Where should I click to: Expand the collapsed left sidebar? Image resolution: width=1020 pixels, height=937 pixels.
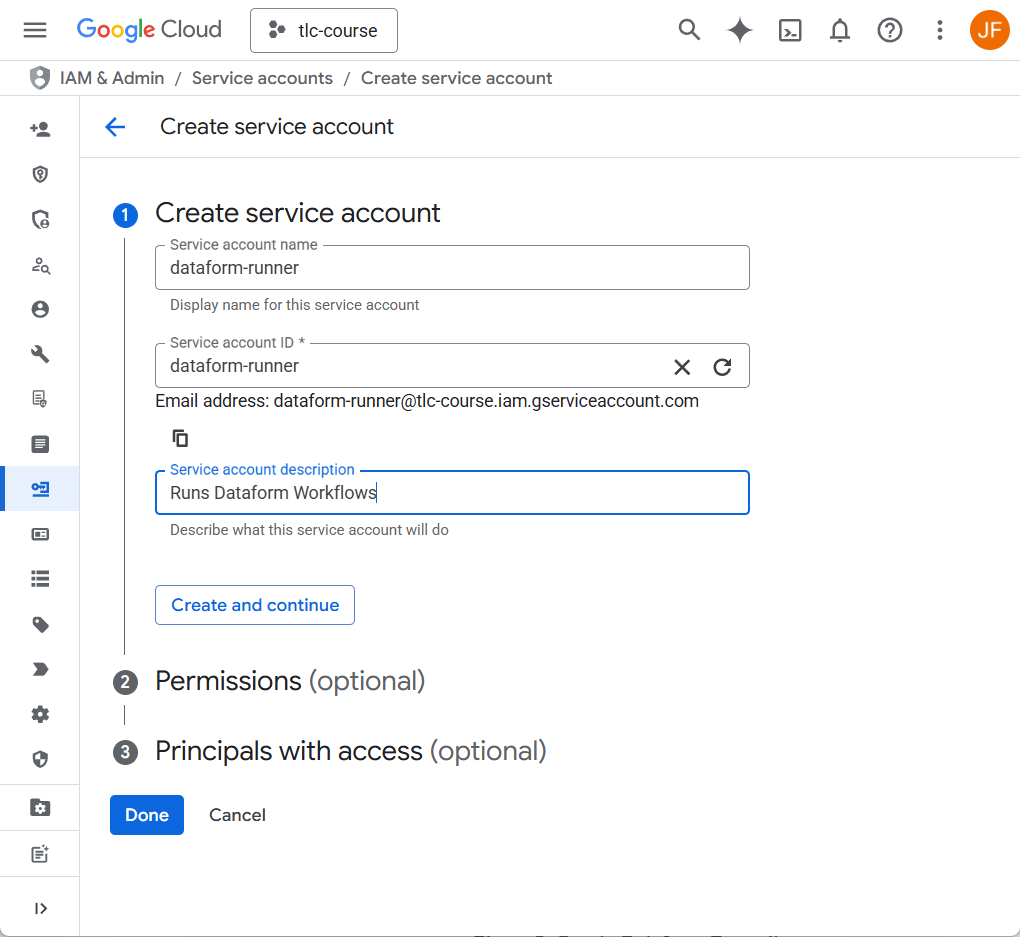coord(40,908)
